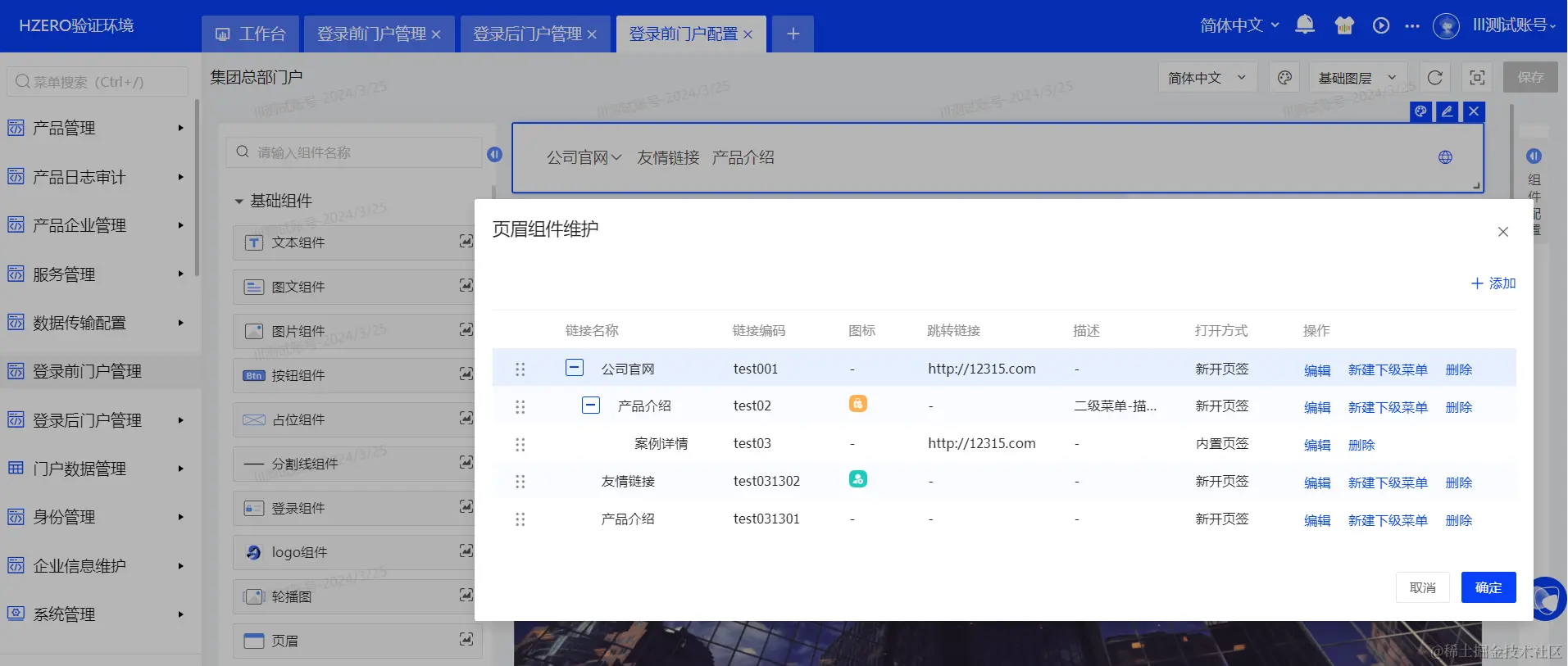
Task: Collapse the component list panel toggle
Action: [494, 154]
